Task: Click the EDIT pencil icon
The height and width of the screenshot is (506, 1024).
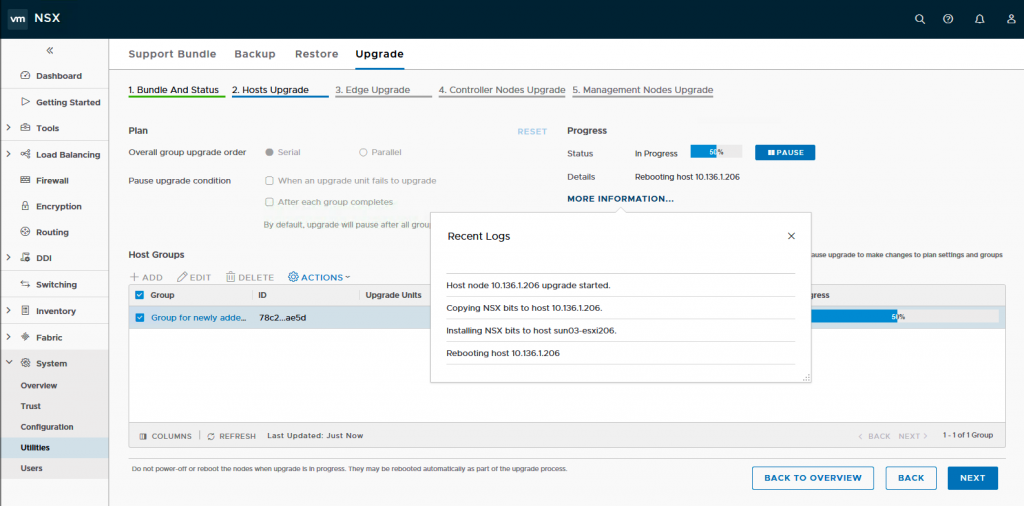Action: 182,277
